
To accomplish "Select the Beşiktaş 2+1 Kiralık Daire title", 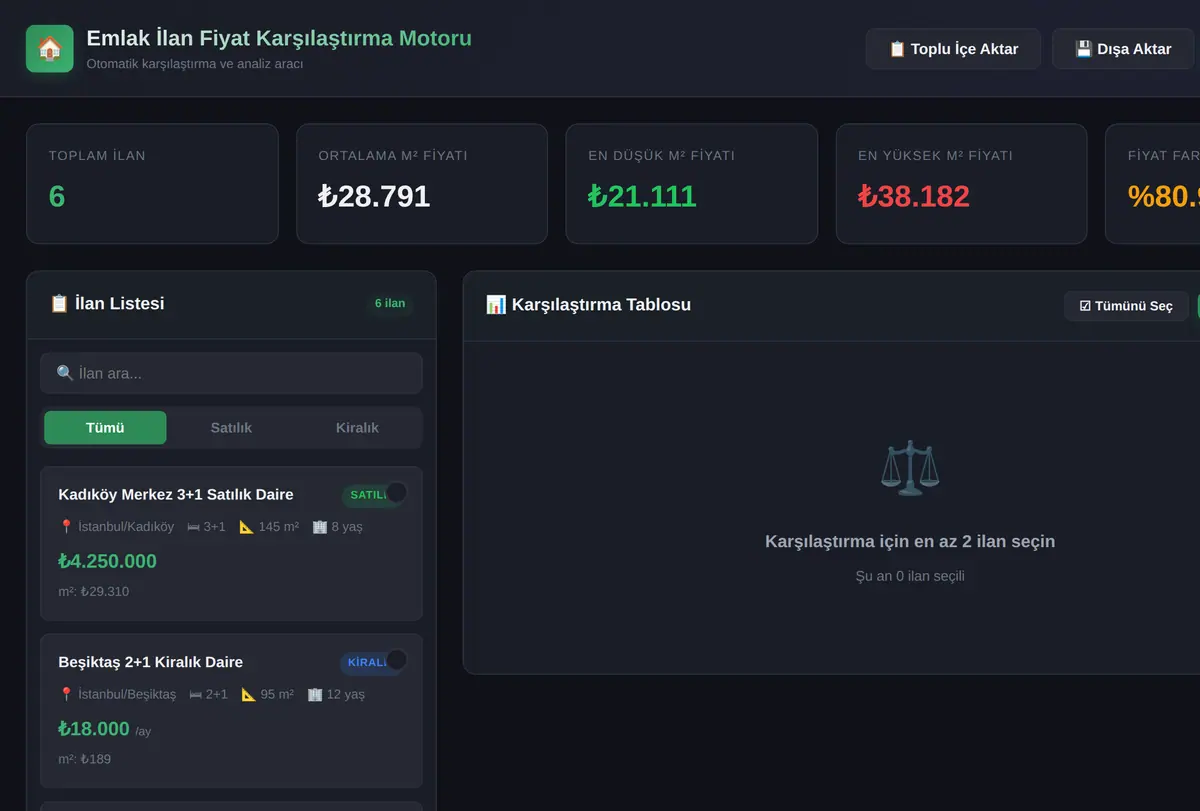I will (151, 662).
